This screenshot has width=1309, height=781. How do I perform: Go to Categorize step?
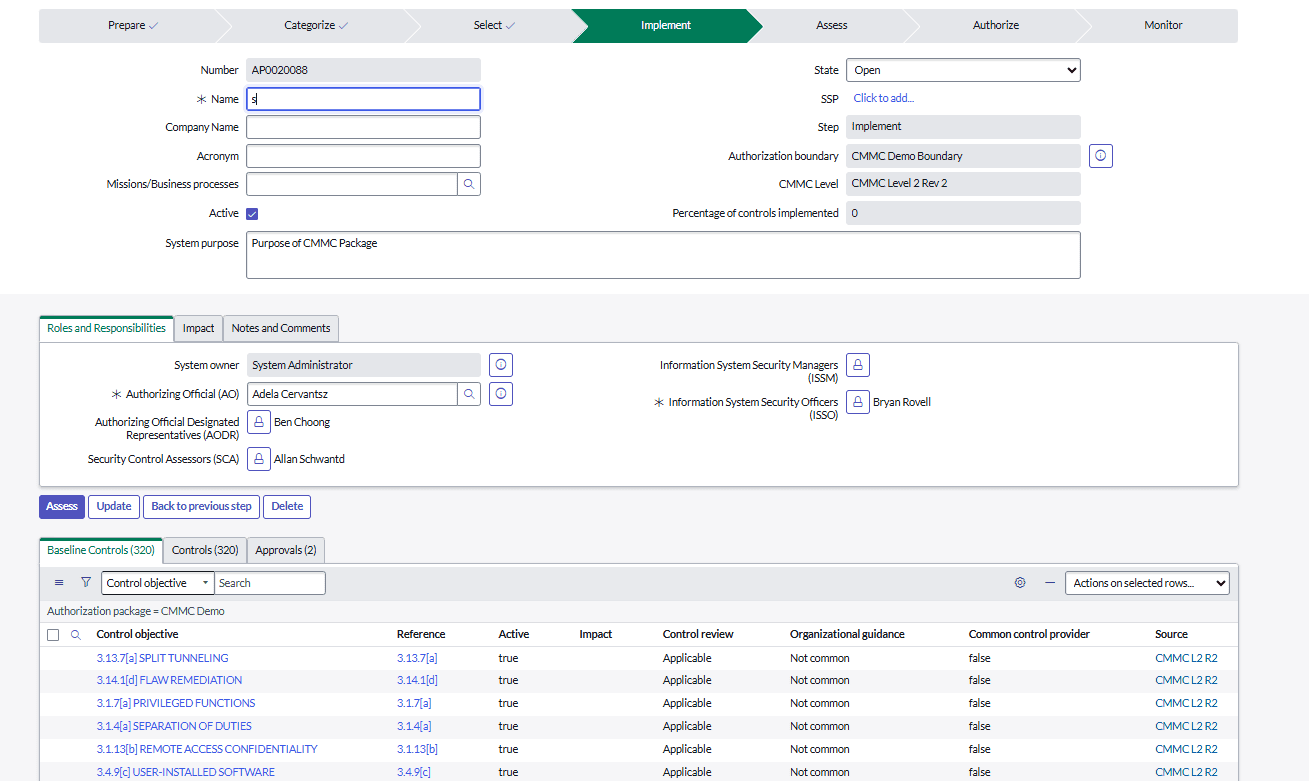pos(316,26)
